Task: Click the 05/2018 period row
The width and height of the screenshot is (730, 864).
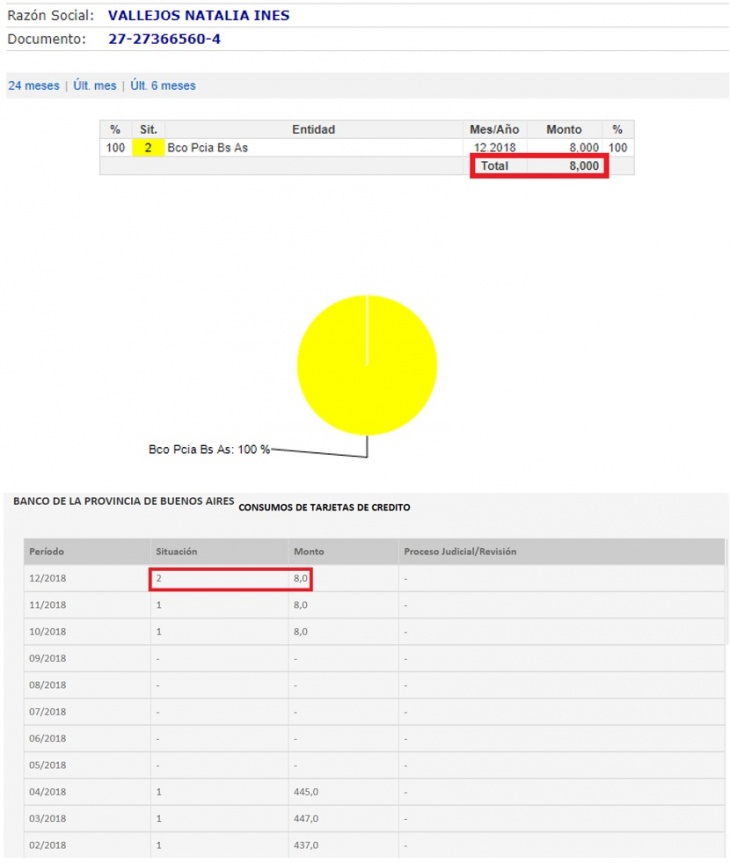Action: coord(374,765)
